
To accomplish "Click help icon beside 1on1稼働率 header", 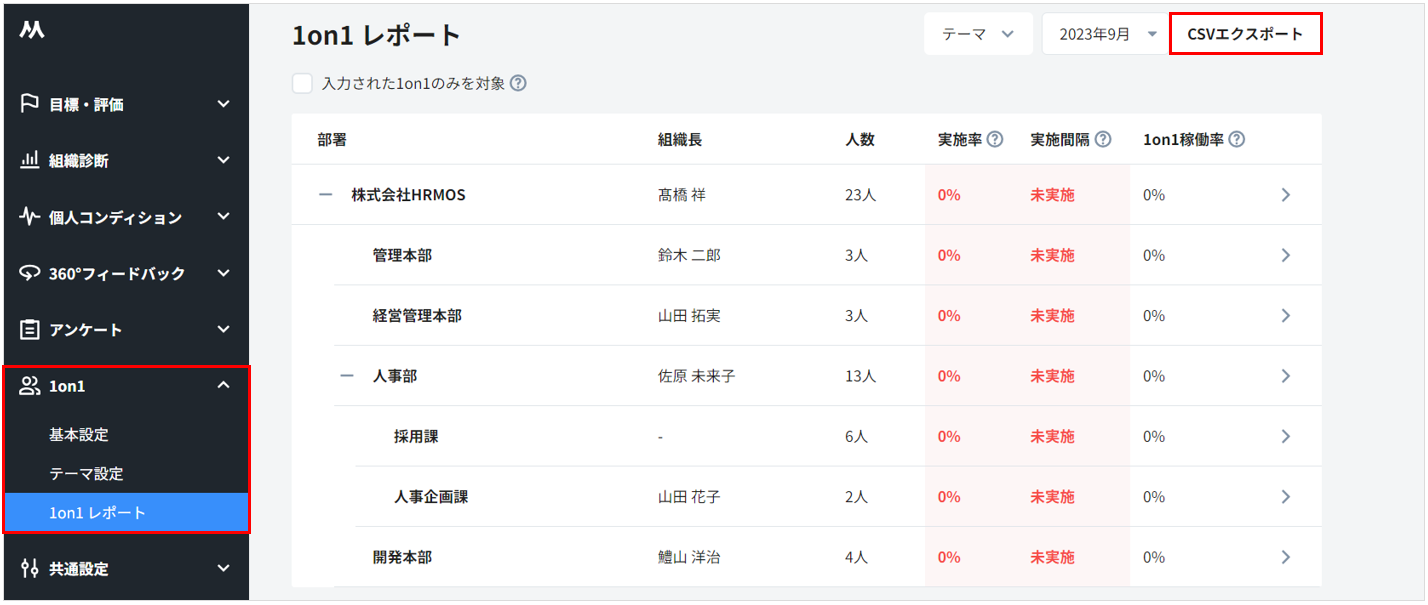I will coord(1236,140).
